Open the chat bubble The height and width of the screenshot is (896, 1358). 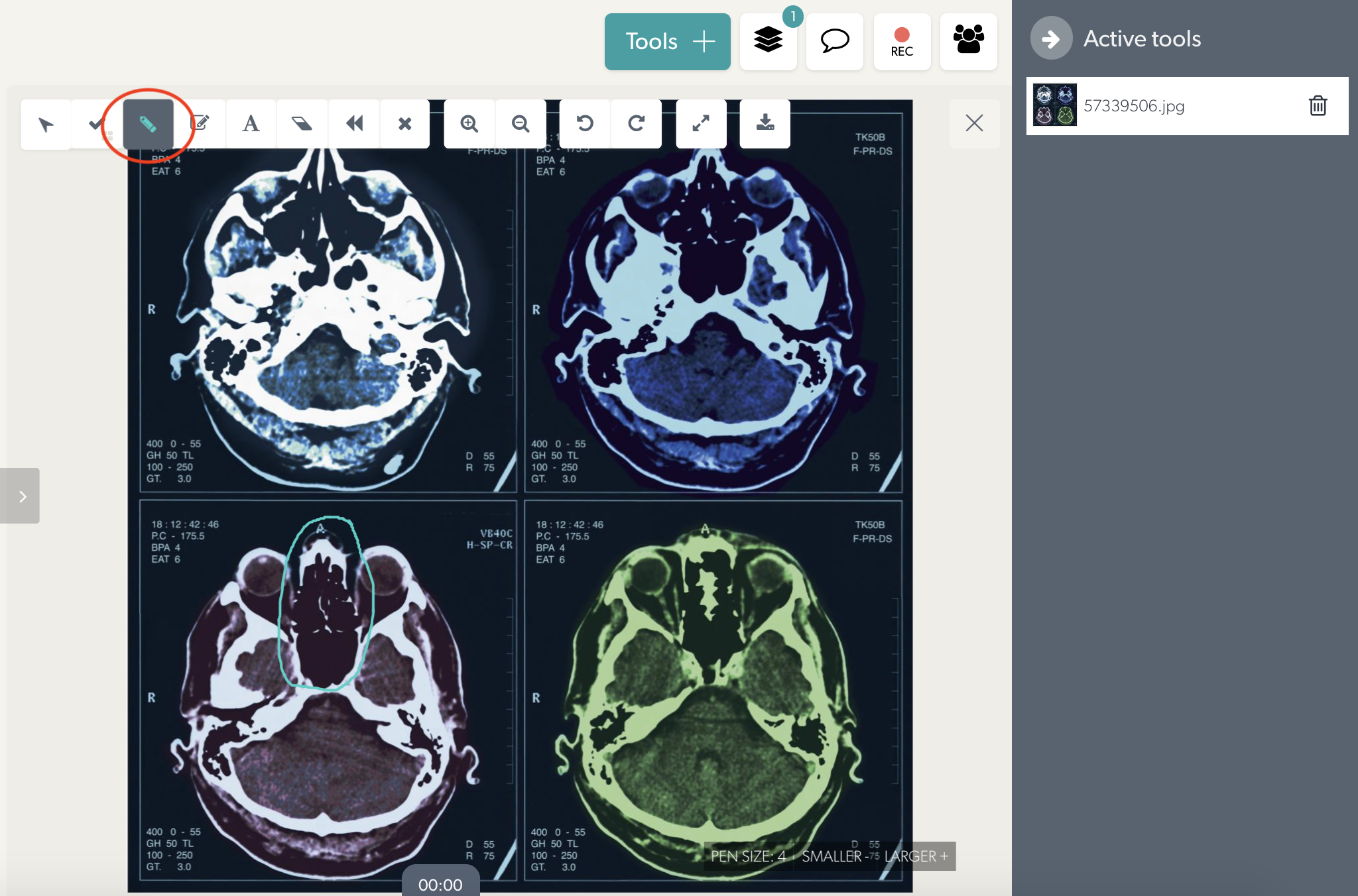[x=835, y=42]
